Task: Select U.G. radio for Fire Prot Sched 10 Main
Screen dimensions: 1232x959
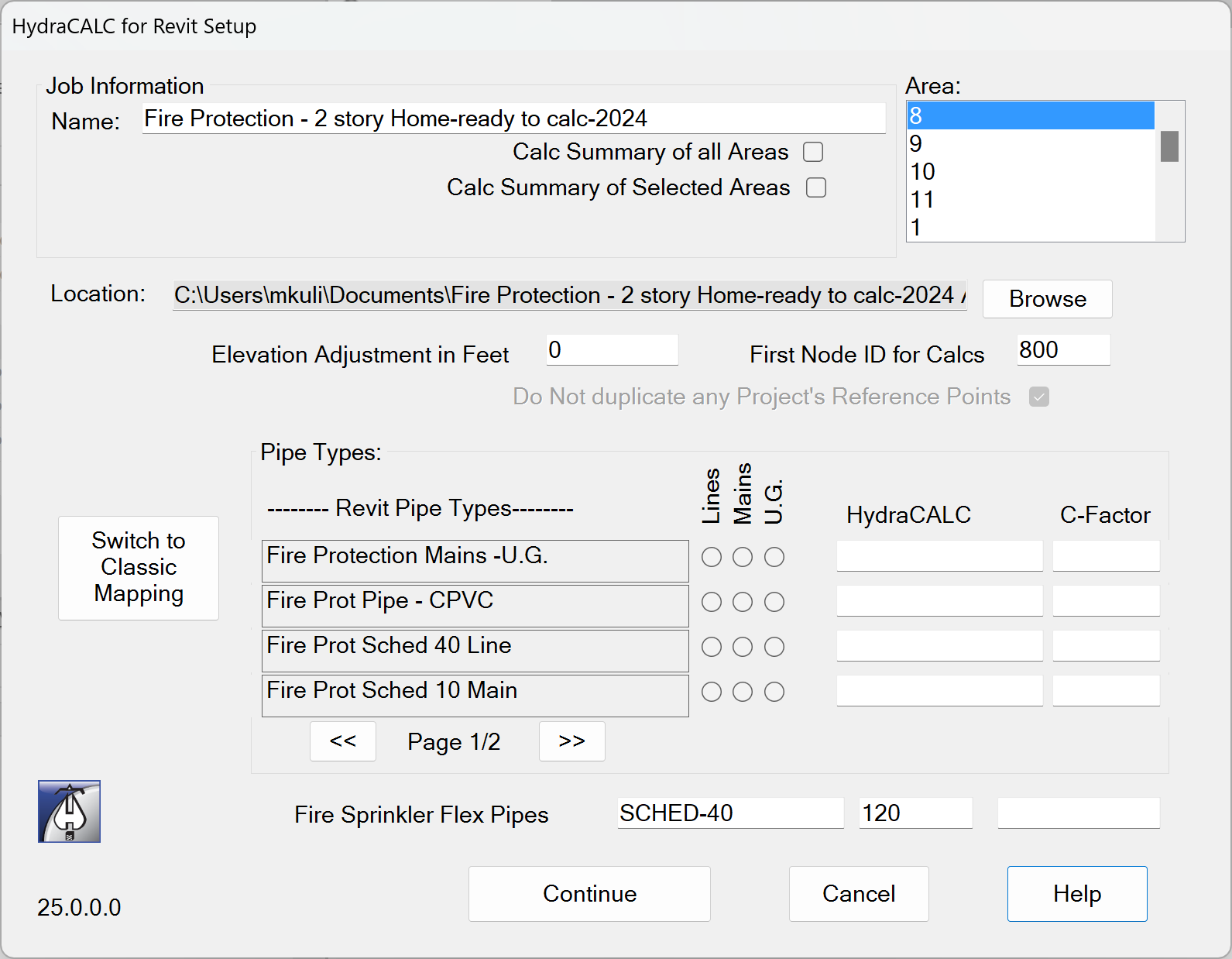Action: pos(774,692)
